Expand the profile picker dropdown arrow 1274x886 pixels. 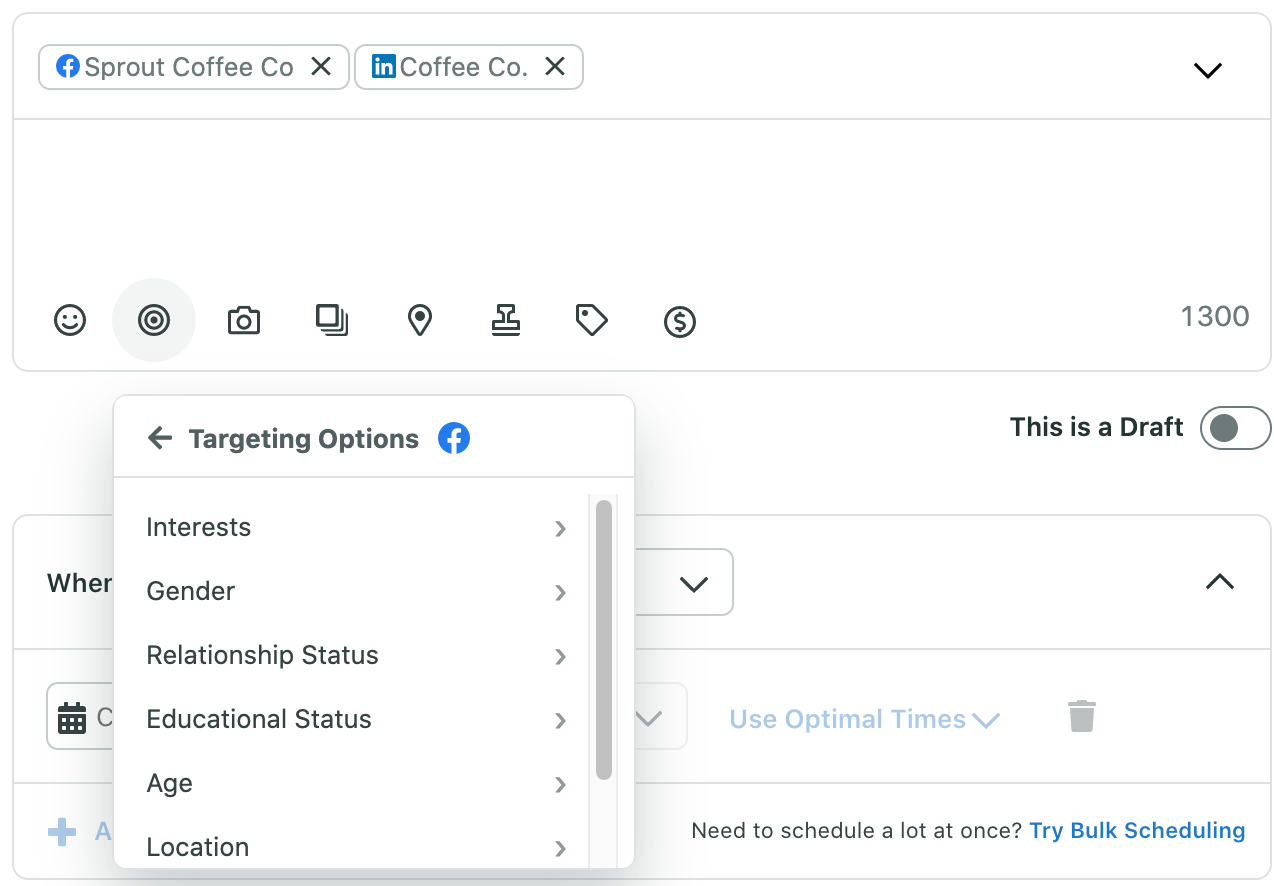tap(1208, 70)
